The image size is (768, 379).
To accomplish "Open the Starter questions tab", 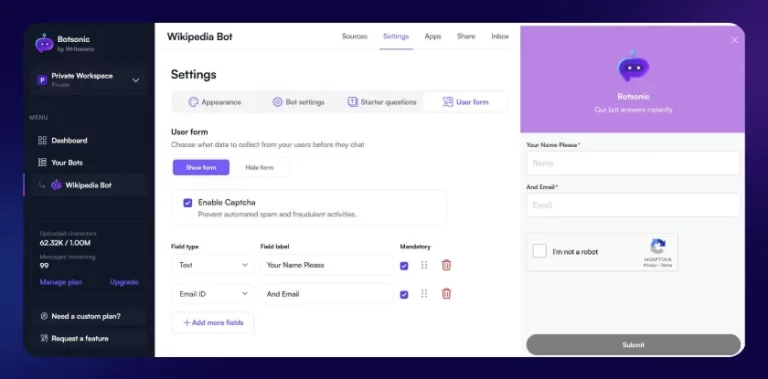I will click(x=382, y=102).
